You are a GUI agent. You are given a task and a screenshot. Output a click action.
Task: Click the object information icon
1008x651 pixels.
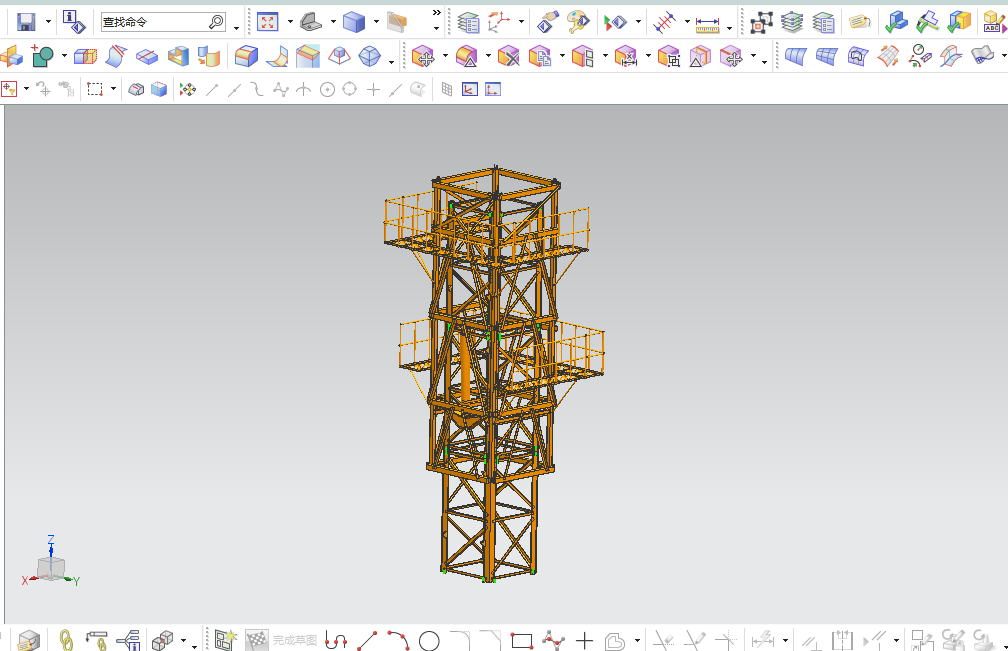pos(74,22)
